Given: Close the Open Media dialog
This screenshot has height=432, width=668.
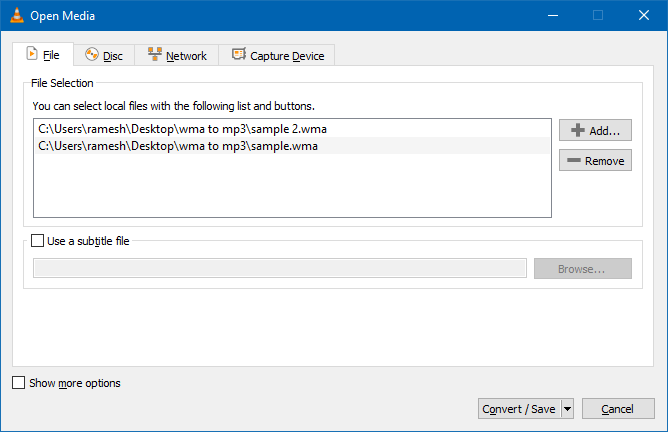Looking at the screenshot, I should point(644,15).
